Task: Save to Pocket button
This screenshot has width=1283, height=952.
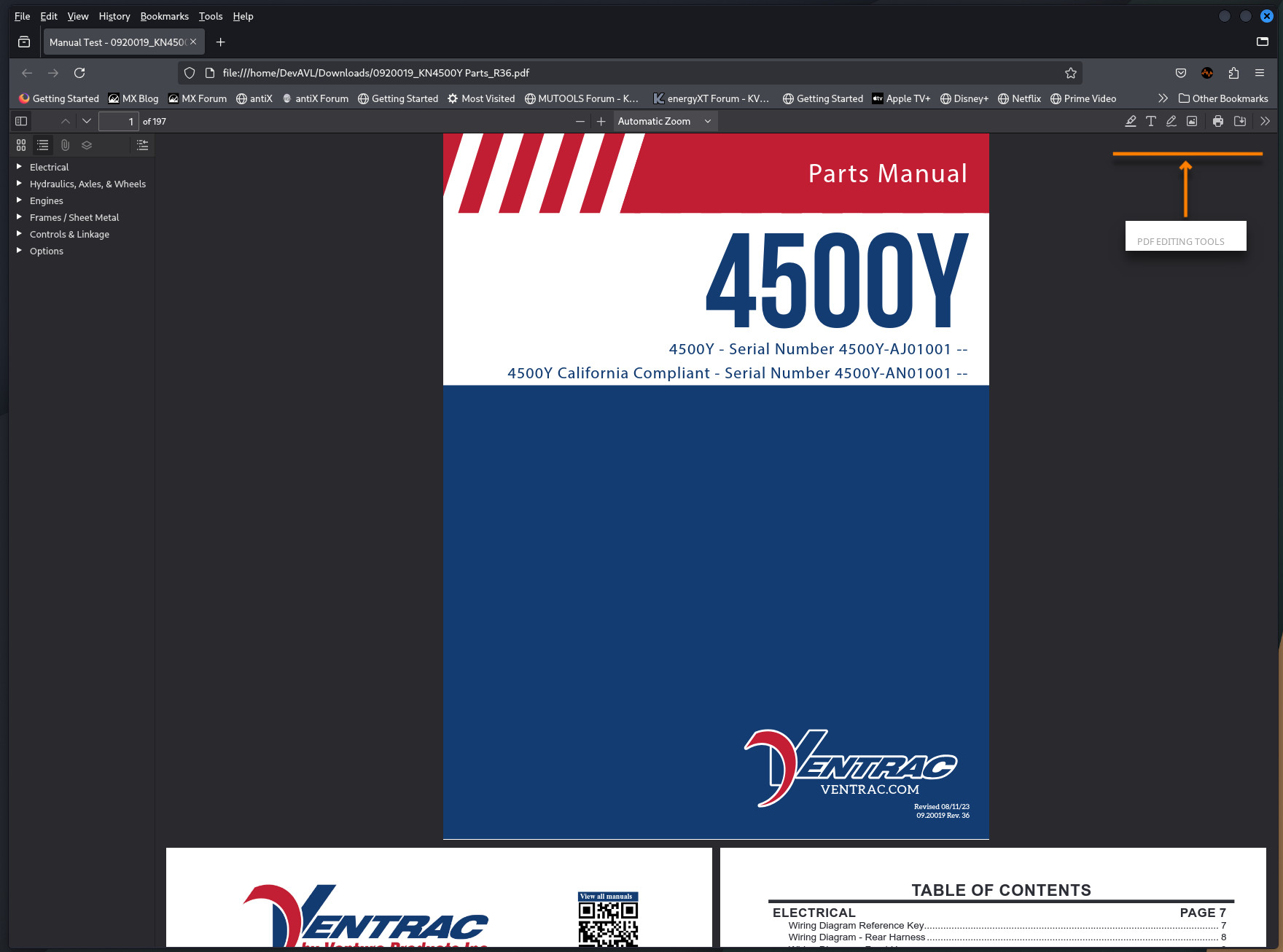Action: [1181, 73]
